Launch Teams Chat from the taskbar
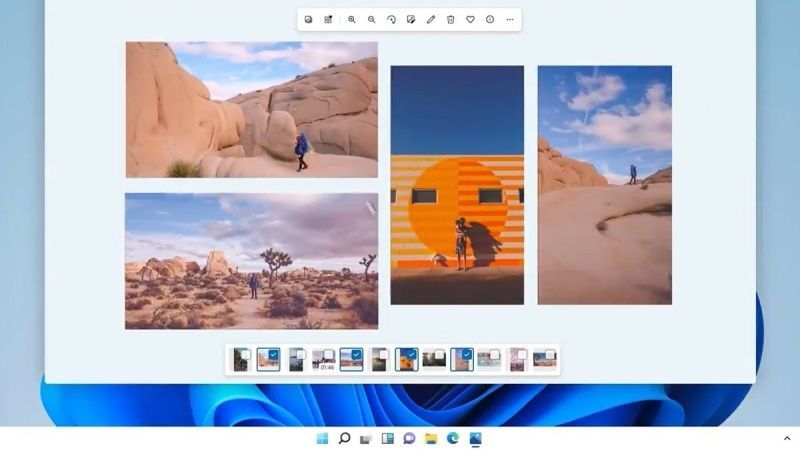 (x=409, y=438)
